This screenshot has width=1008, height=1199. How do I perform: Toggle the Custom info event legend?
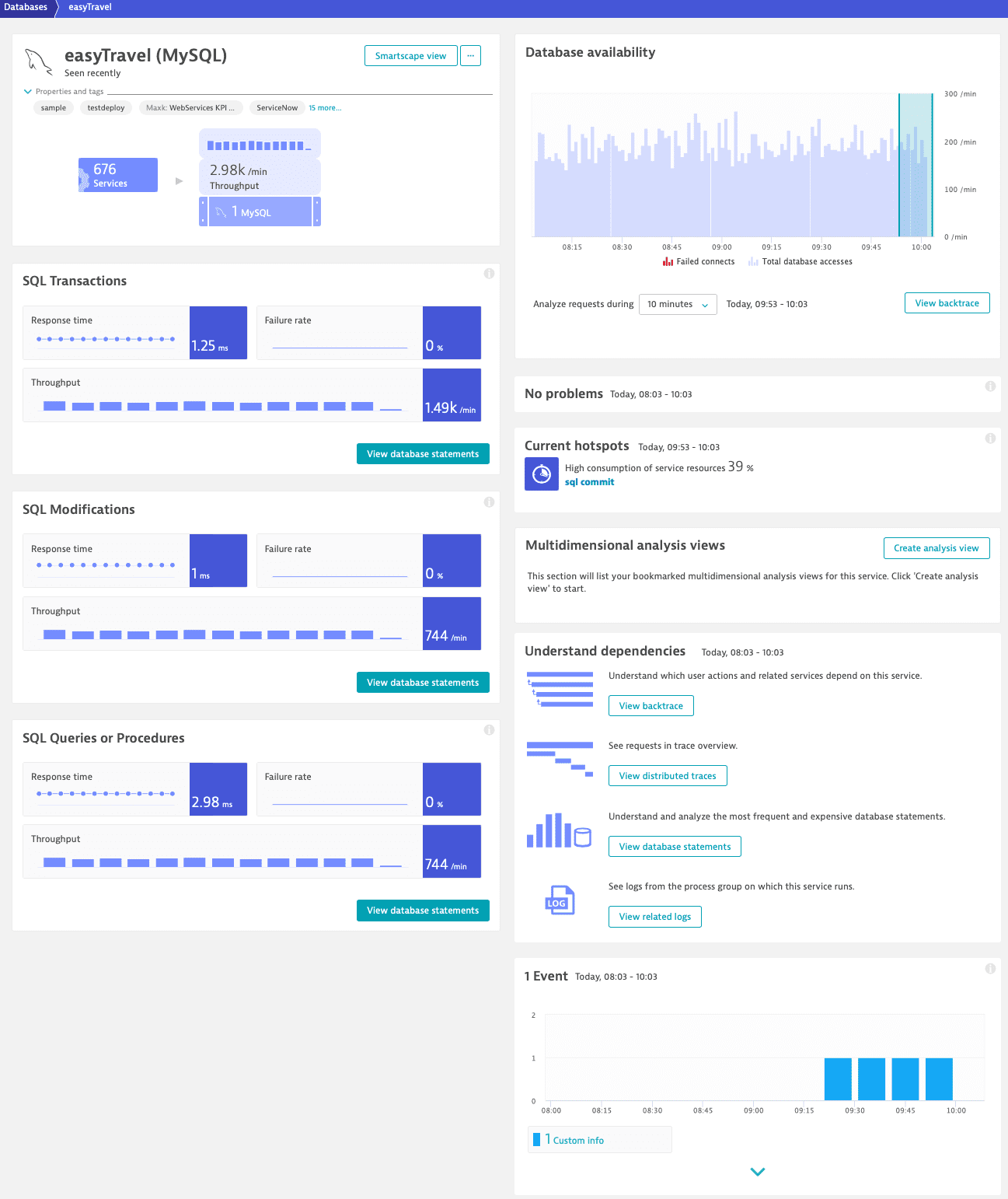[x=574, y=1140]
